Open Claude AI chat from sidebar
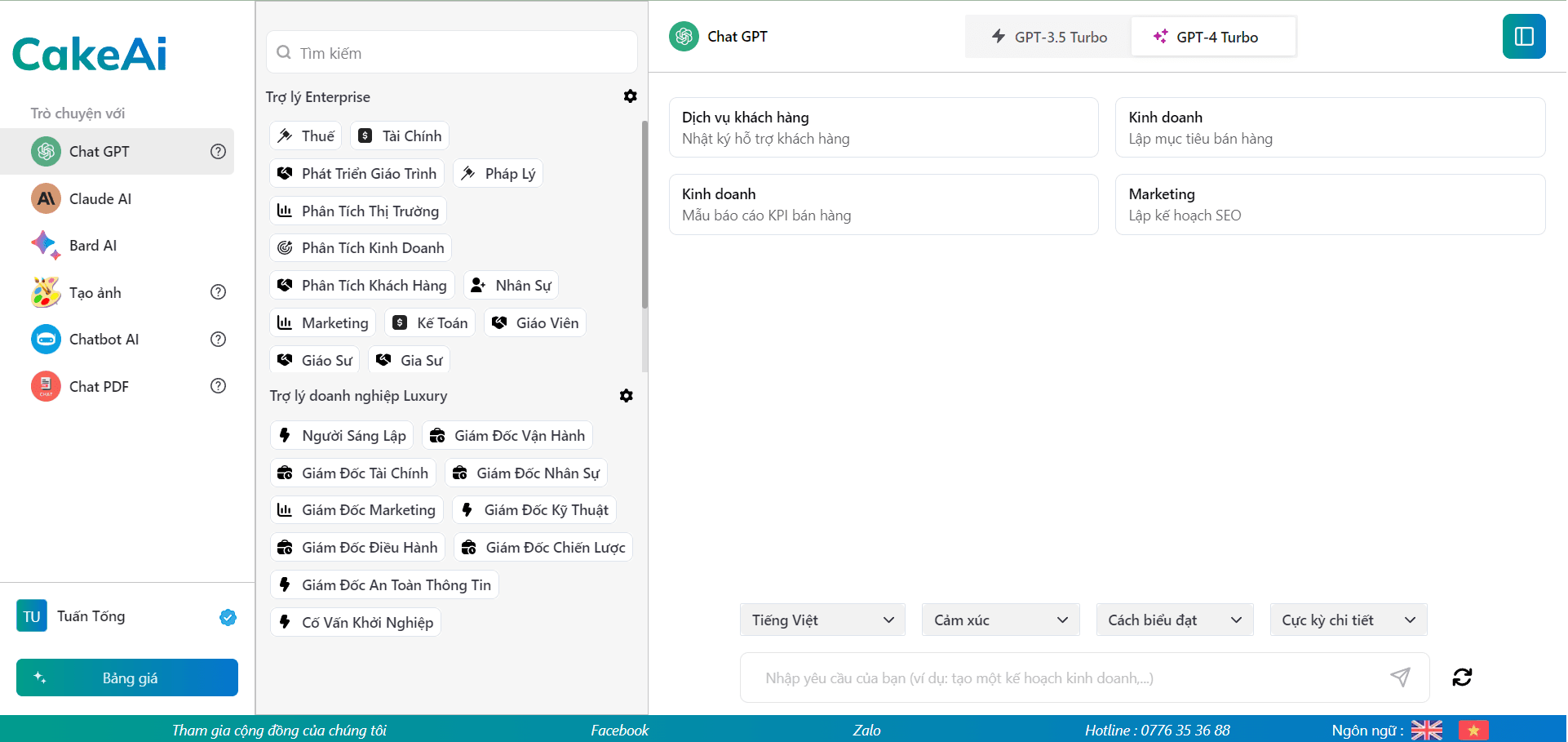Screen dimensions: 1568x742 pyautogui.click(x=100, y=199)
